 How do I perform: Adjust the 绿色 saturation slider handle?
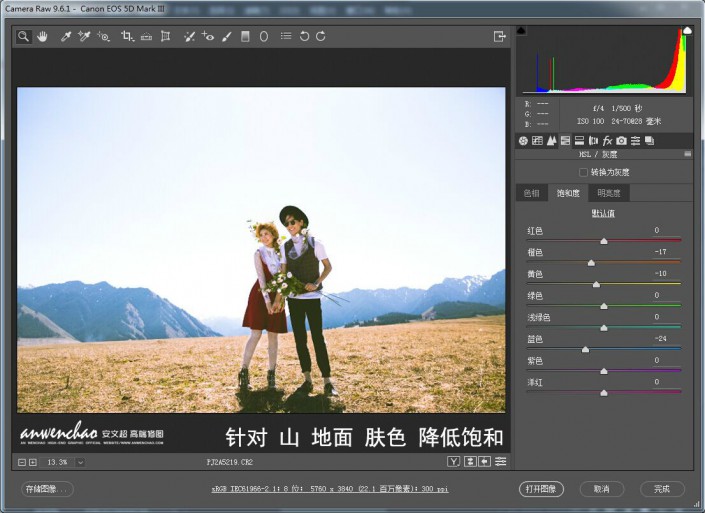[604, 306]
